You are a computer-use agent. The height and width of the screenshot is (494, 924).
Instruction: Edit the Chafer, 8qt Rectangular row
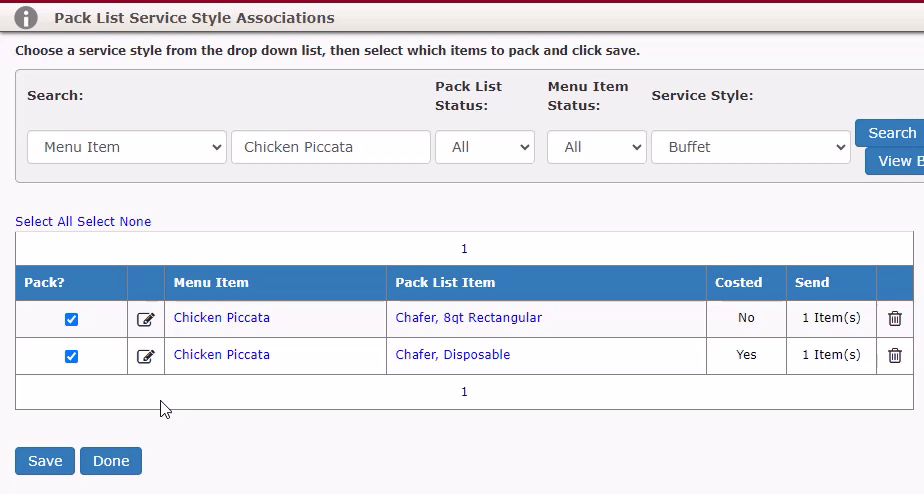click(146, 320)
